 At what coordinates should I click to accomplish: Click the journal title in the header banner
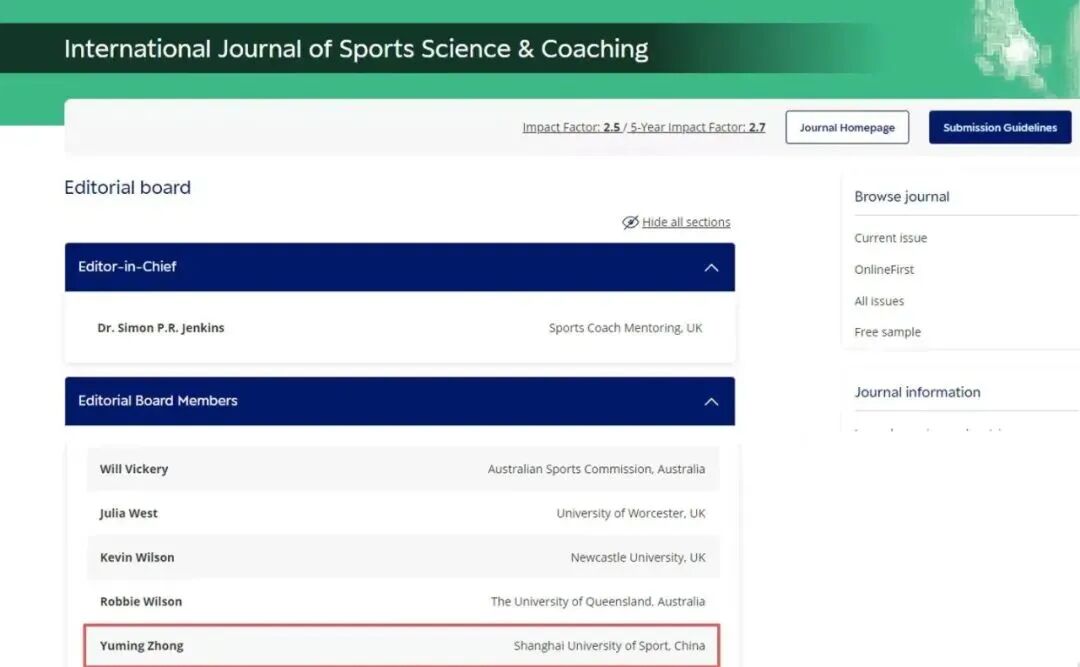pyautogui.click(x=356, y=49)
